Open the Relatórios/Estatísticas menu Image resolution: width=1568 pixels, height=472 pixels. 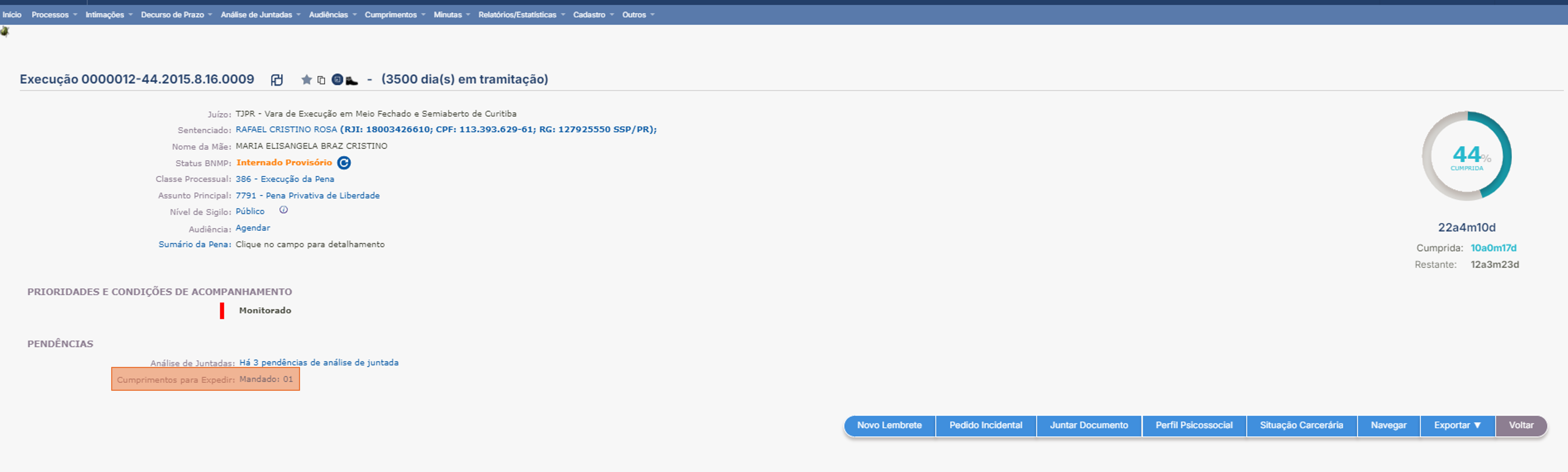522,15
